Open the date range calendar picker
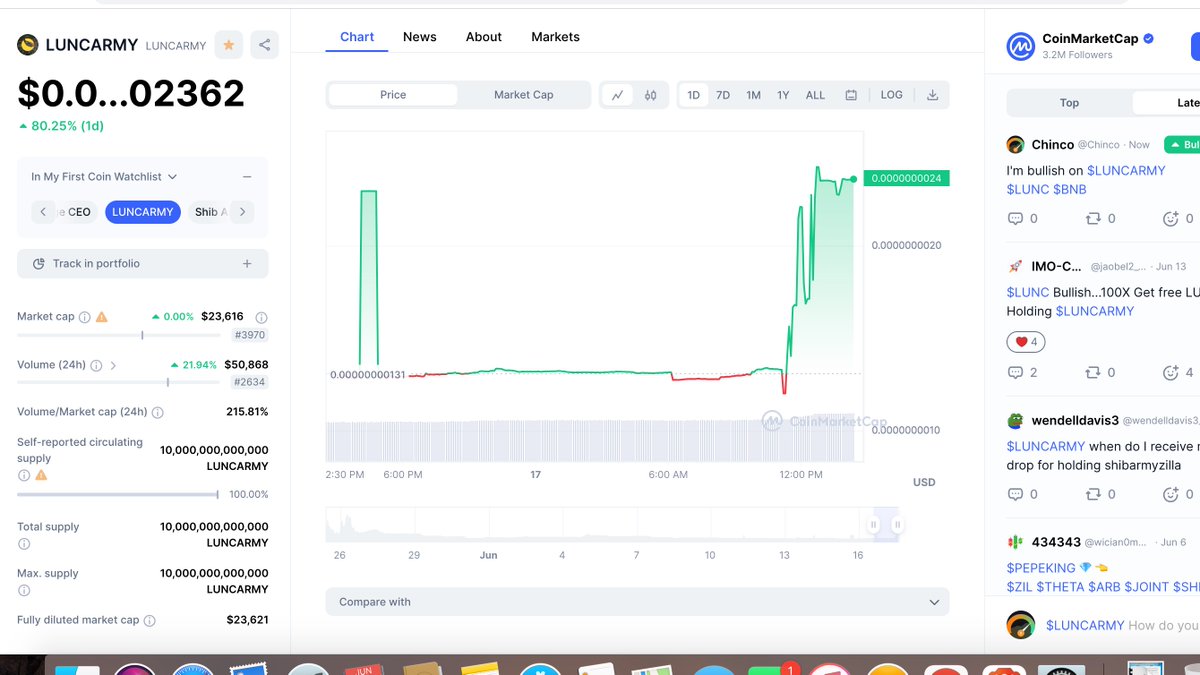The width and height of the screenshot is (1200, 675). (851, 94)
